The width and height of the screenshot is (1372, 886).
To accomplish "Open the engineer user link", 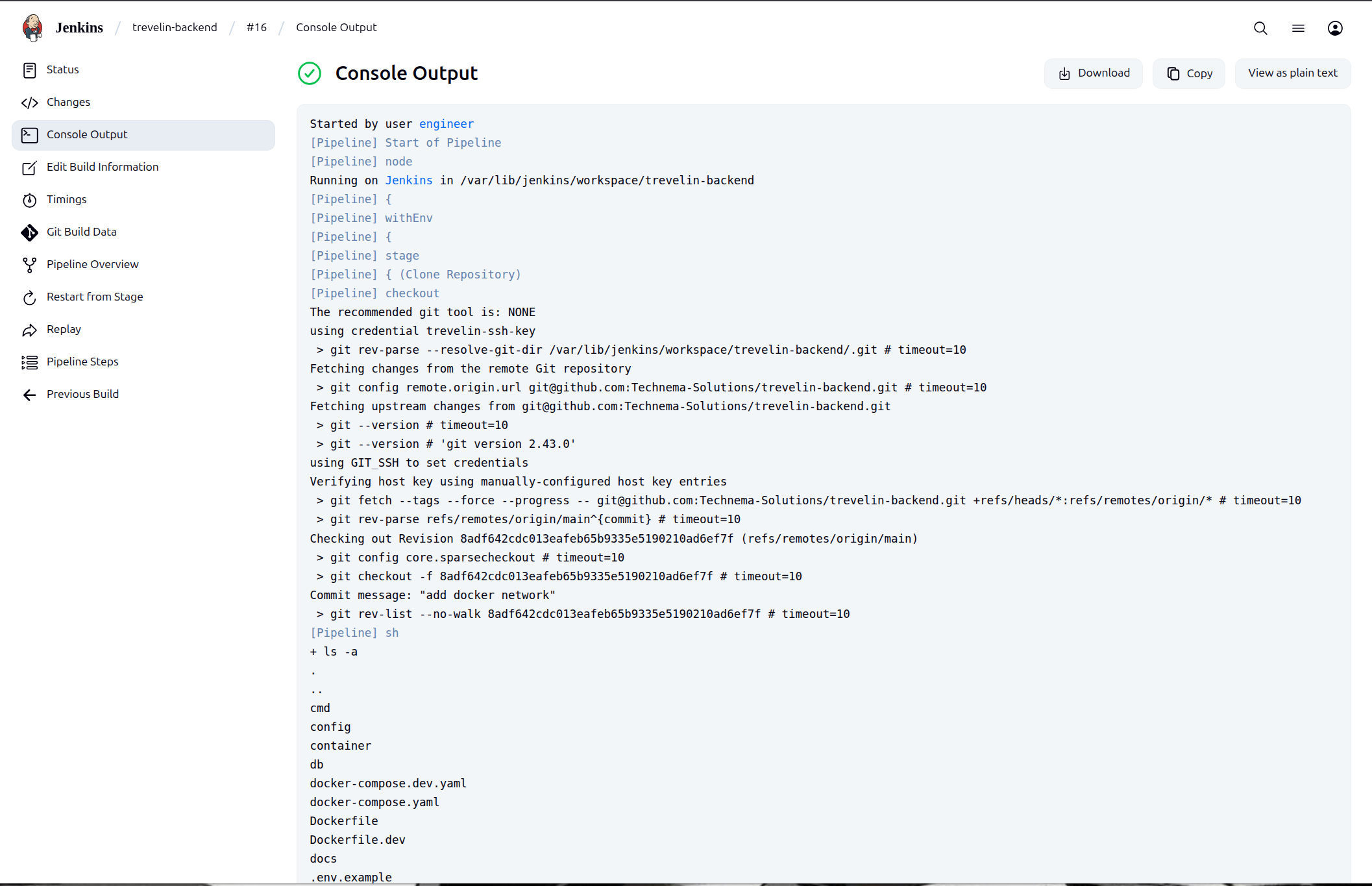I will (446, 123).
